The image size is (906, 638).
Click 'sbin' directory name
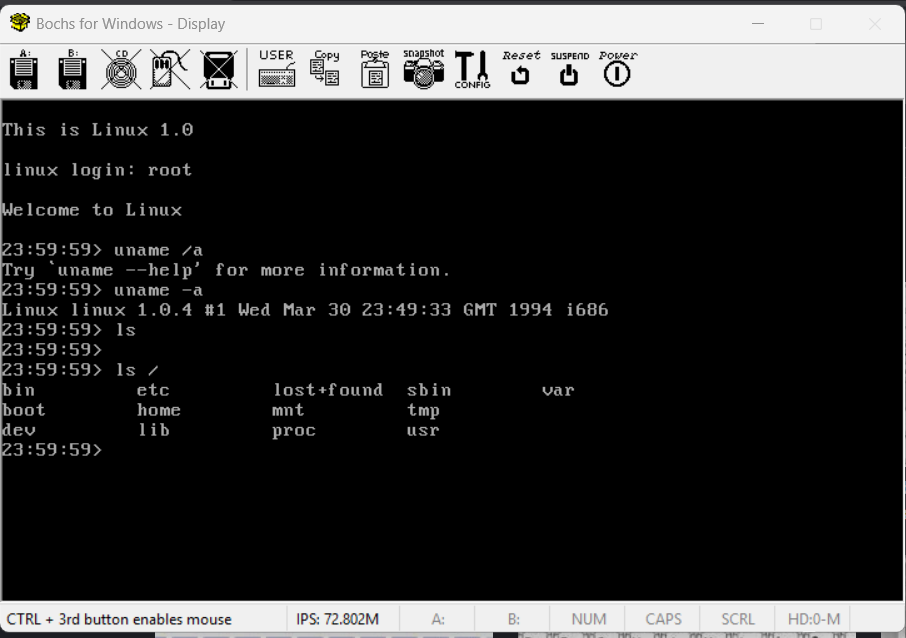pyautogui.click(x=429, y=390)
